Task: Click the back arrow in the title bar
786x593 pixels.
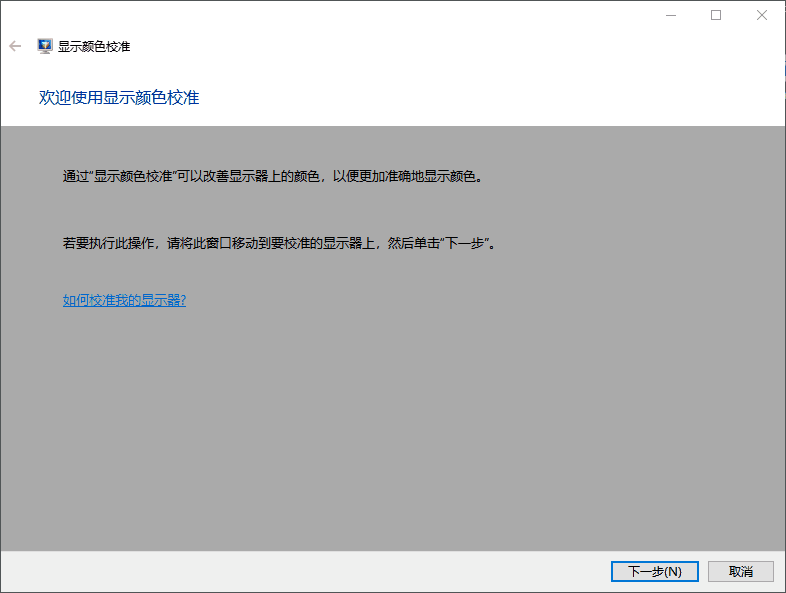Action: (15, 46)
